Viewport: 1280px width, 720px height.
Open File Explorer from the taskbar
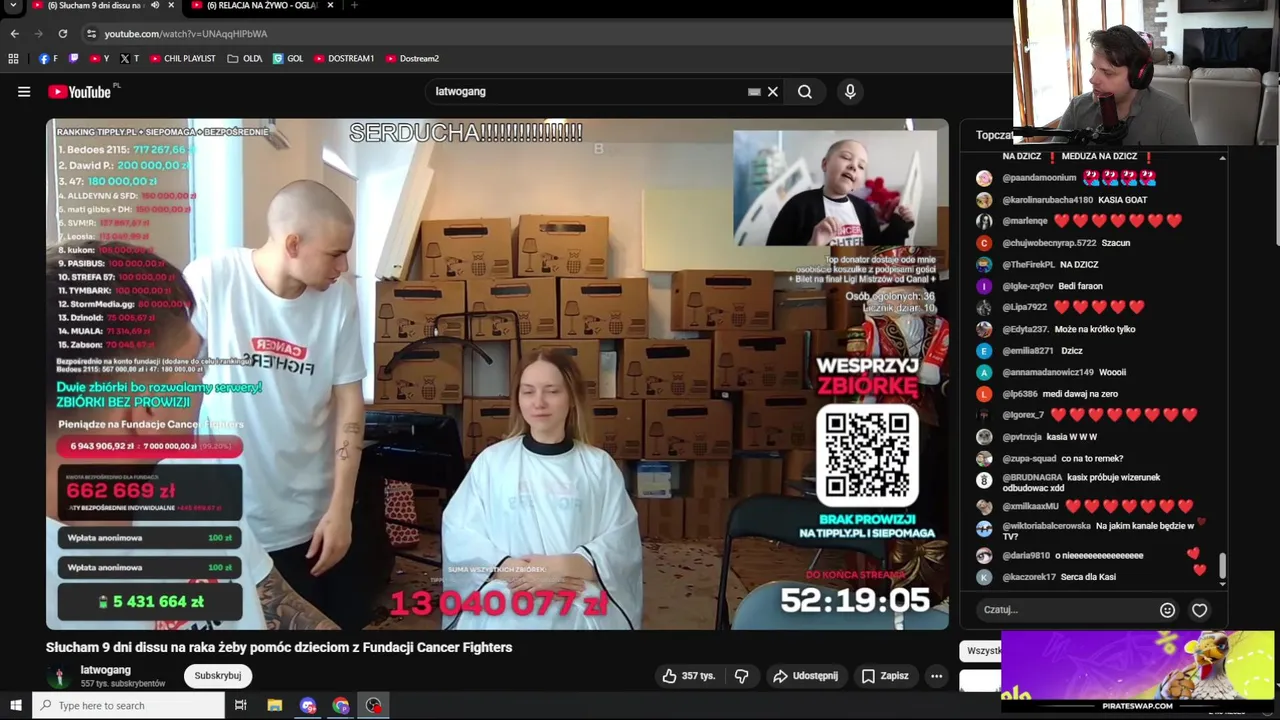[x=275, y=706]
